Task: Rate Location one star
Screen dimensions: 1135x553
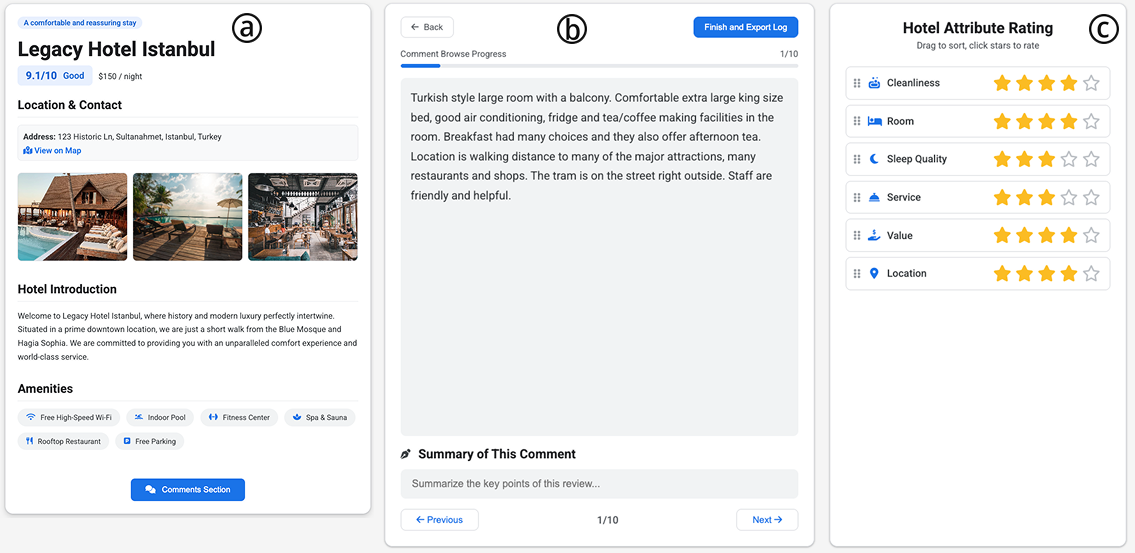Action: click(1002, 273)
